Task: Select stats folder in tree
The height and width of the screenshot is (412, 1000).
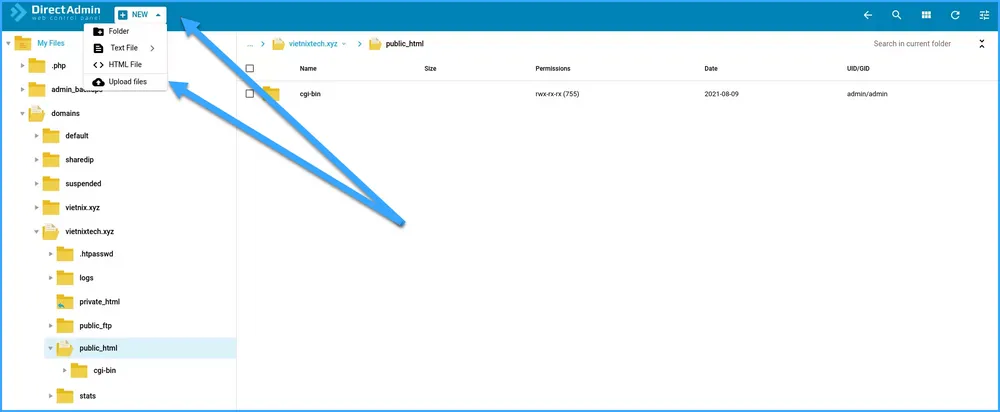Action: [87, 396]
